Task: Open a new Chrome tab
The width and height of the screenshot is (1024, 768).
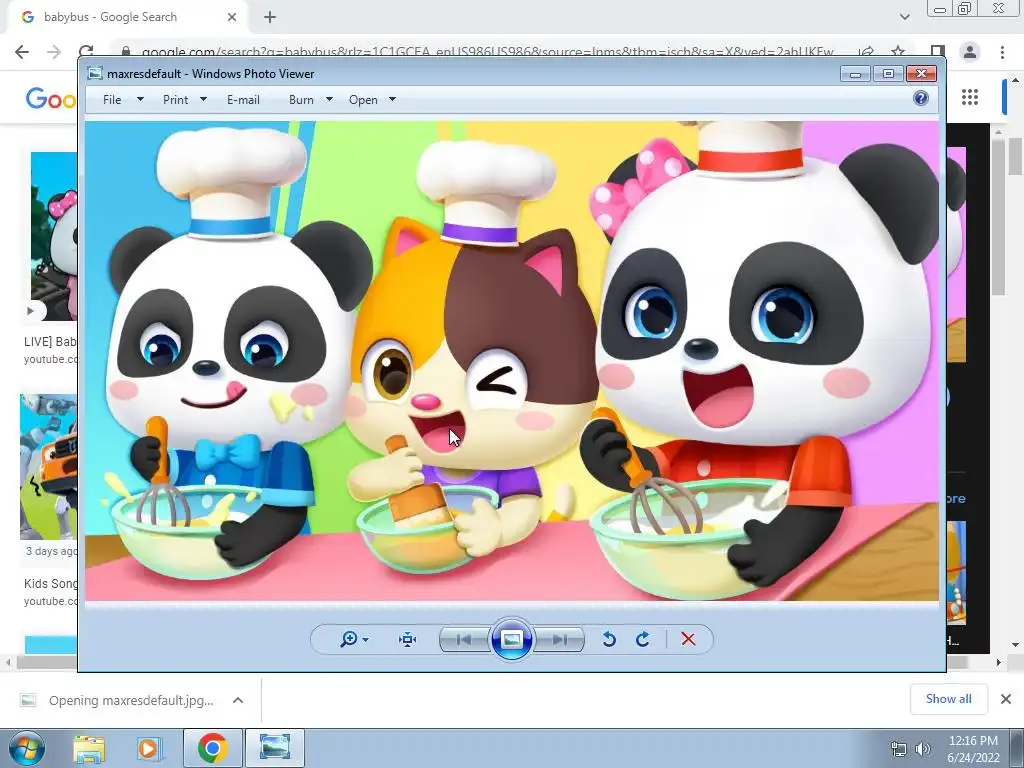Action: click(x=270, y=17)
